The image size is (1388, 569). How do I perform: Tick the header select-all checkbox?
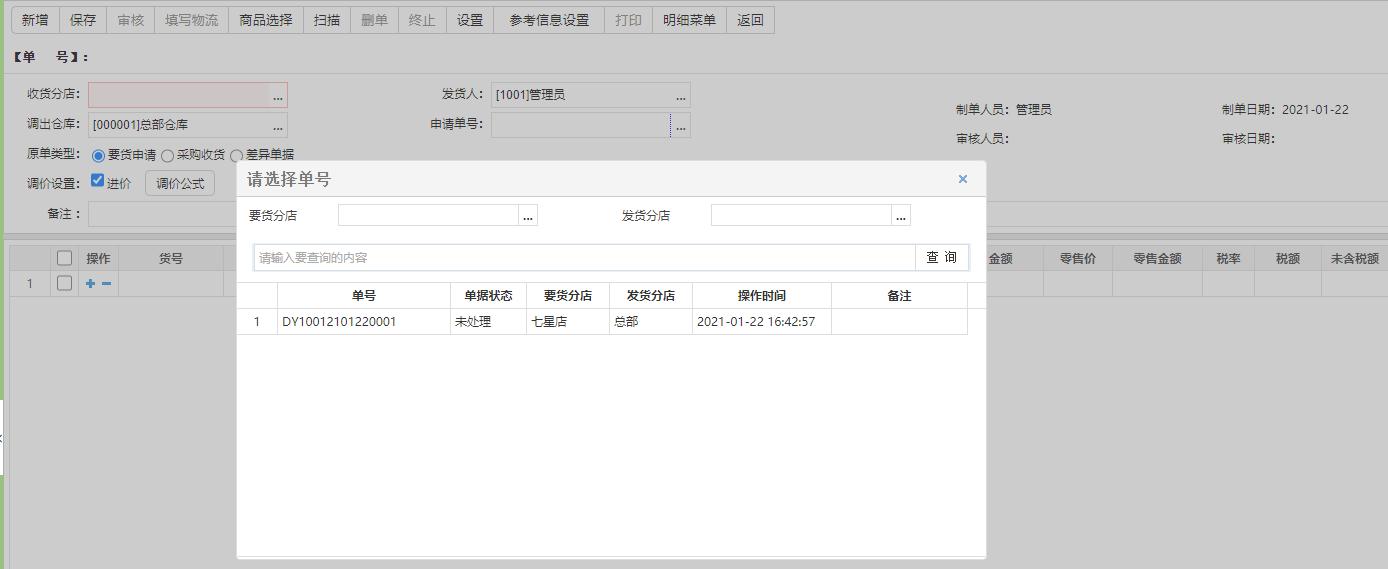coord(65,258)
